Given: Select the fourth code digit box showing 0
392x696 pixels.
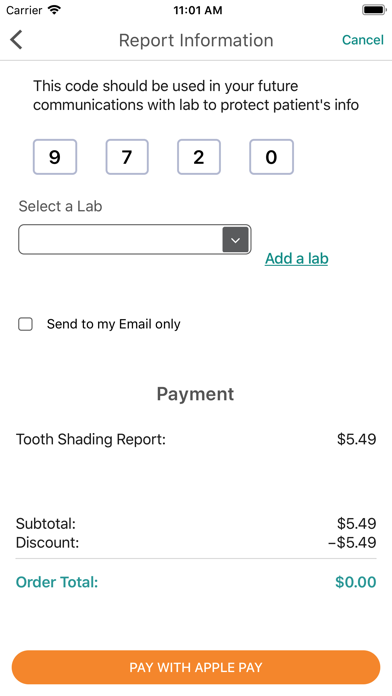Looking at the screenshot, I should 271,157.
